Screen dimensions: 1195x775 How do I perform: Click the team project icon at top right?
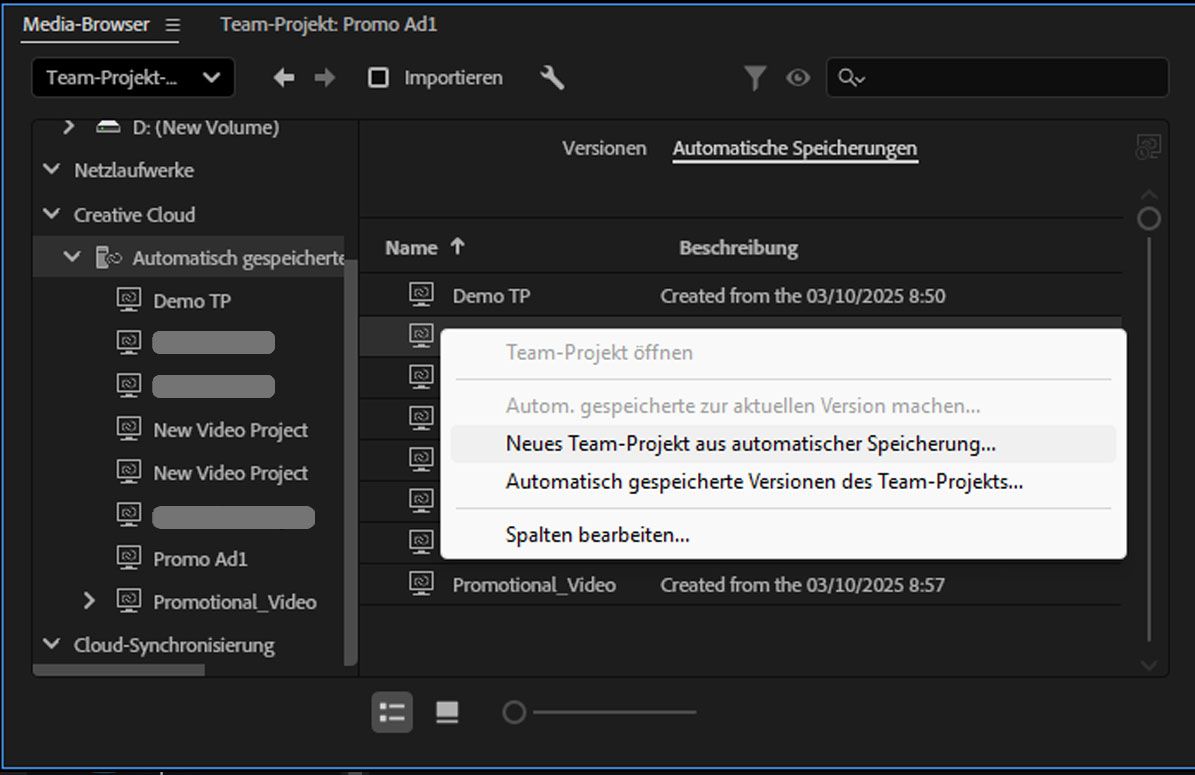click(x=1148, y=148)
